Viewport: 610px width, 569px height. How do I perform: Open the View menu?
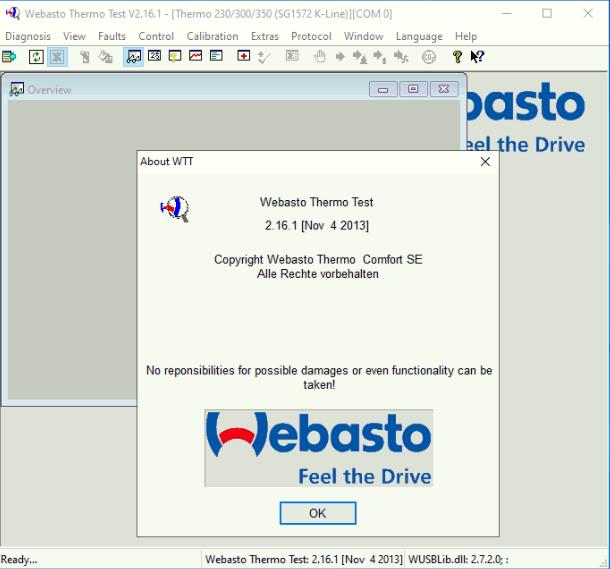74,36
